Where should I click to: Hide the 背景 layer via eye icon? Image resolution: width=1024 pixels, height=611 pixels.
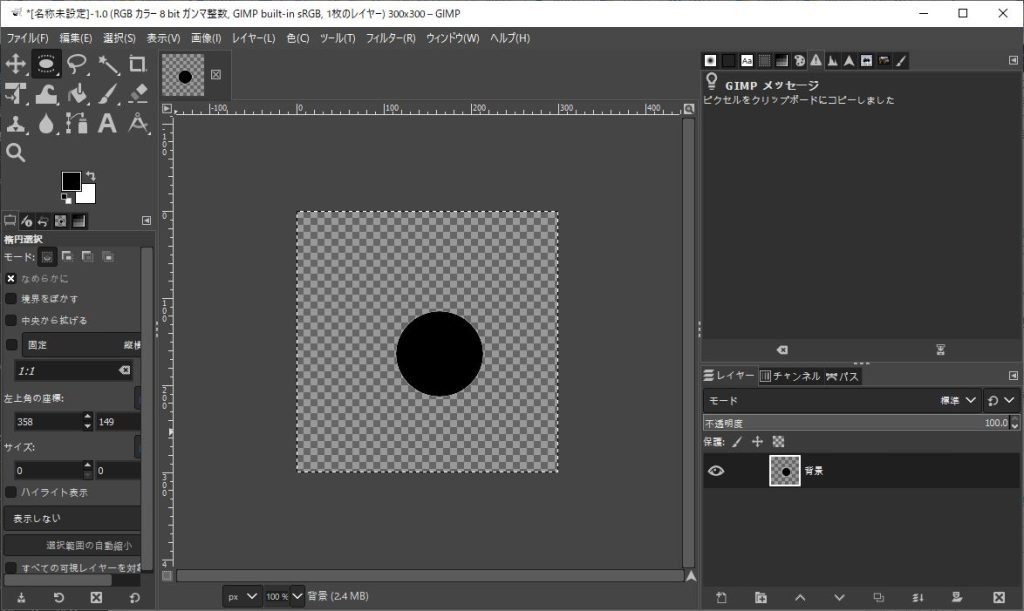coord(716,471)
